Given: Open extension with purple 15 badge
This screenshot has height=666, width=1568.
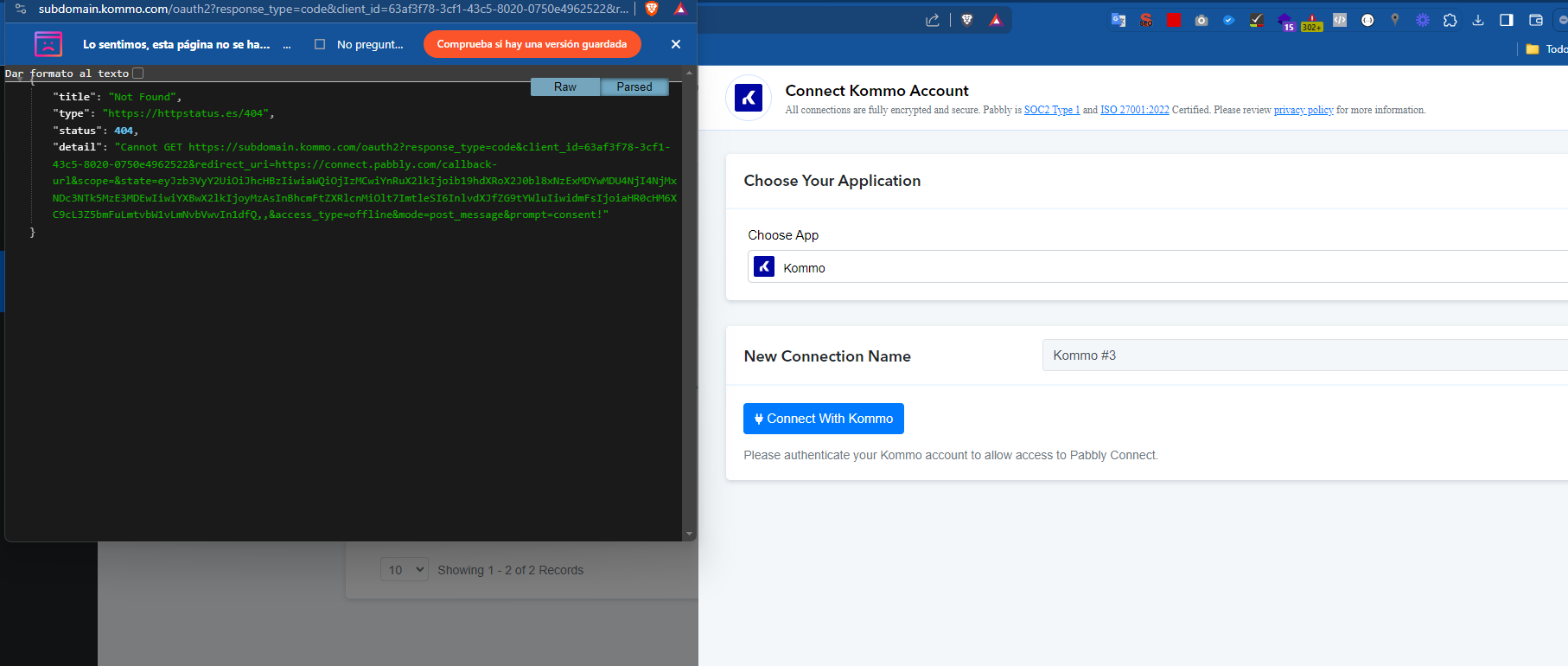Looking at the screenshot, I should tap(1285, 22).
